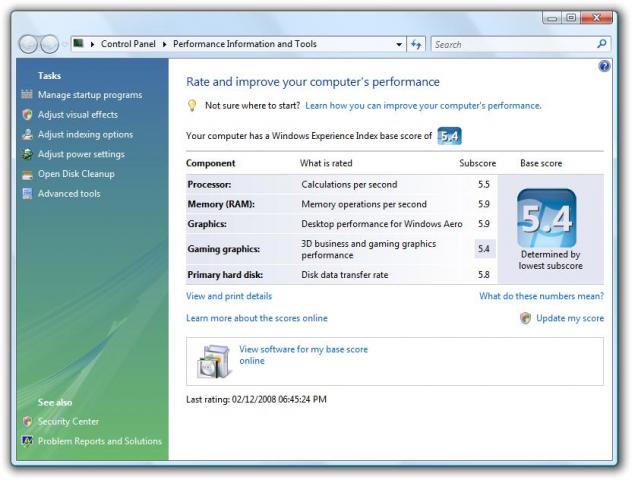
Task: Open Adjust visual effects task
Action: (78, 115)
